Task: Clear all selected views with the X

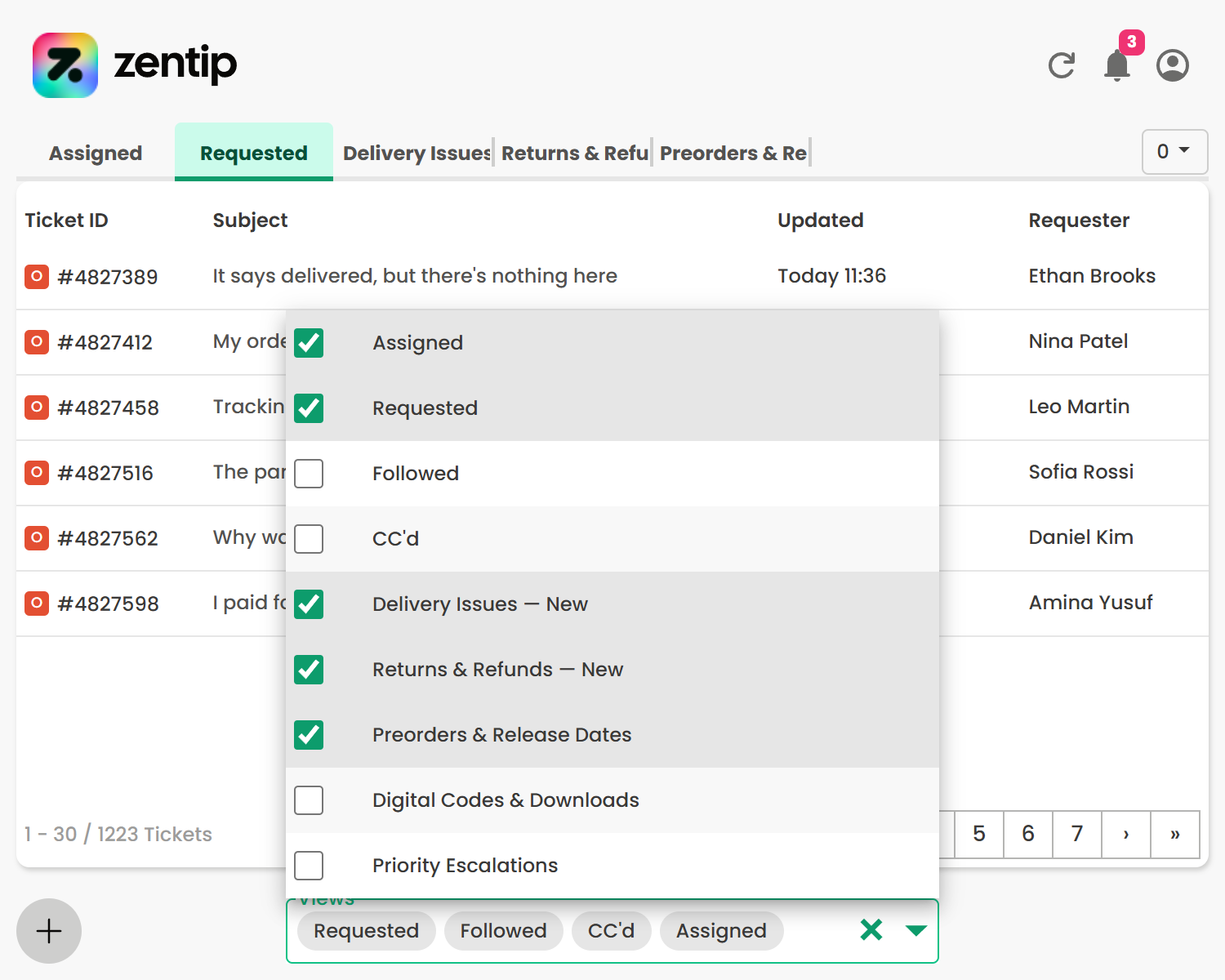Action: click(x=871, y=929)
